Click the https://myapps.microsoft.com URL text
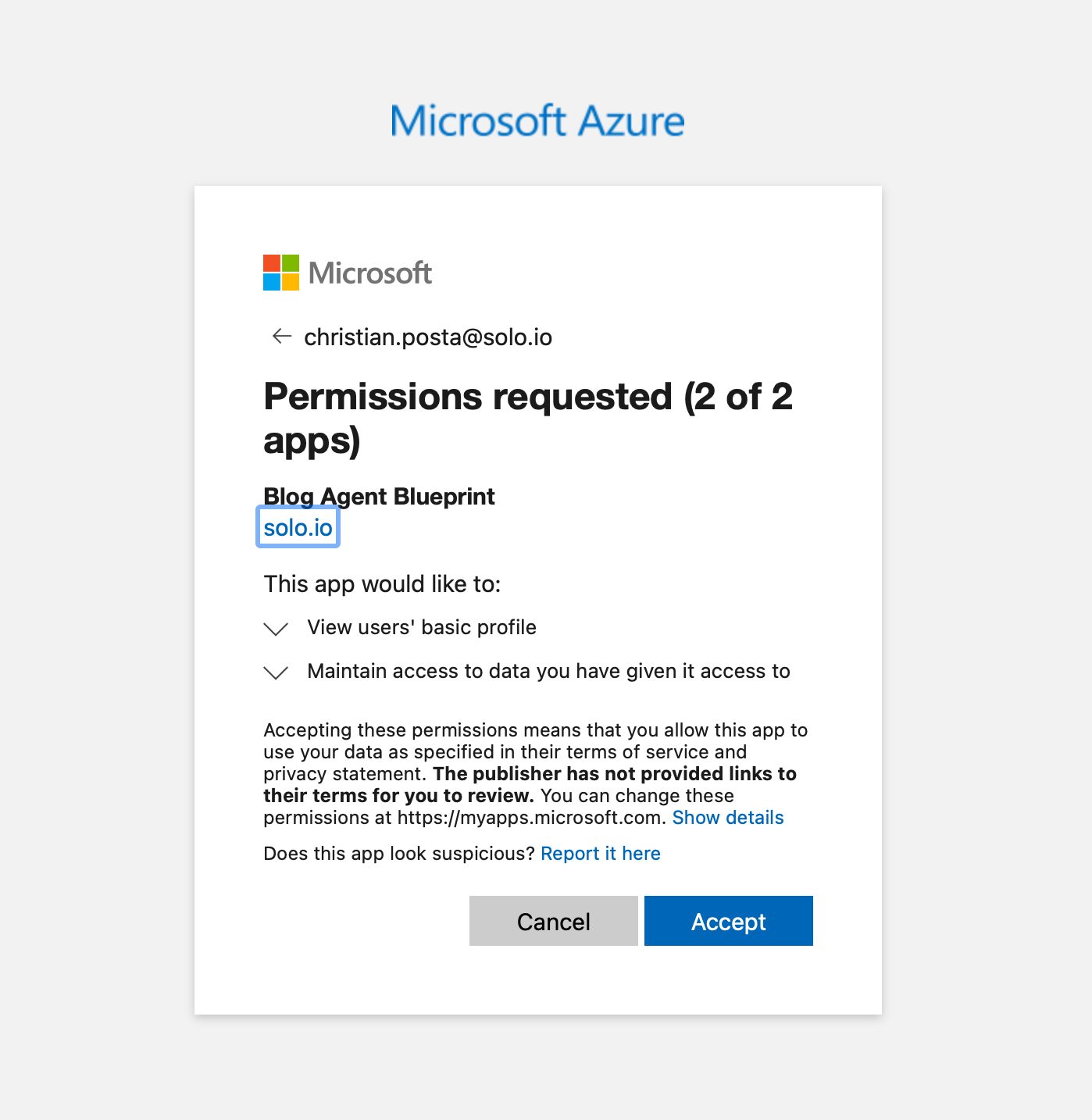 pos(531,818)
